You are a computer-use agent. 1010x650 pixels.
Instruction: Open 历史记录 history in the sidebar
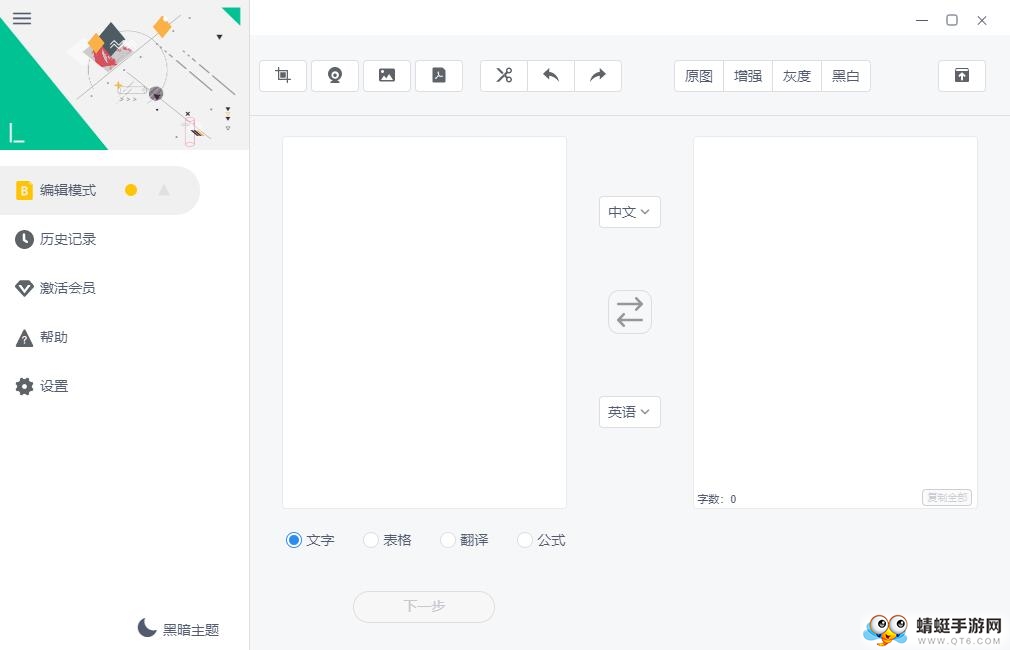(68, 239)
